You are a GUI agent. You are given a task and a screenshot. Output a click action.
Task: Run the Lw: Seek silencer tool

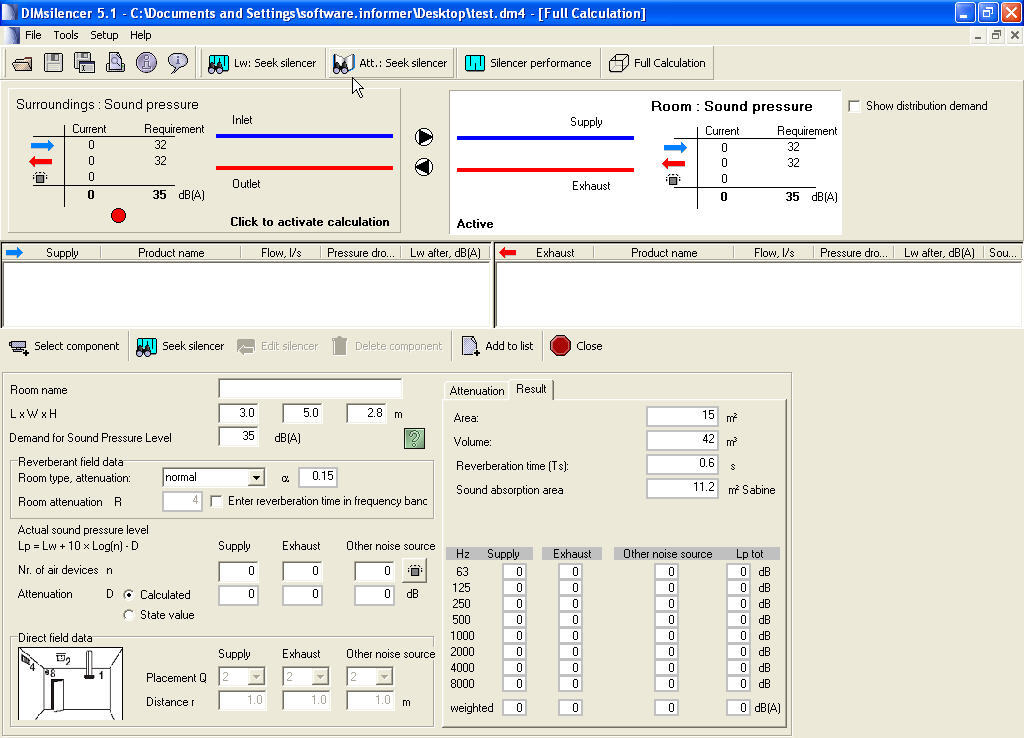click(262, 62)
